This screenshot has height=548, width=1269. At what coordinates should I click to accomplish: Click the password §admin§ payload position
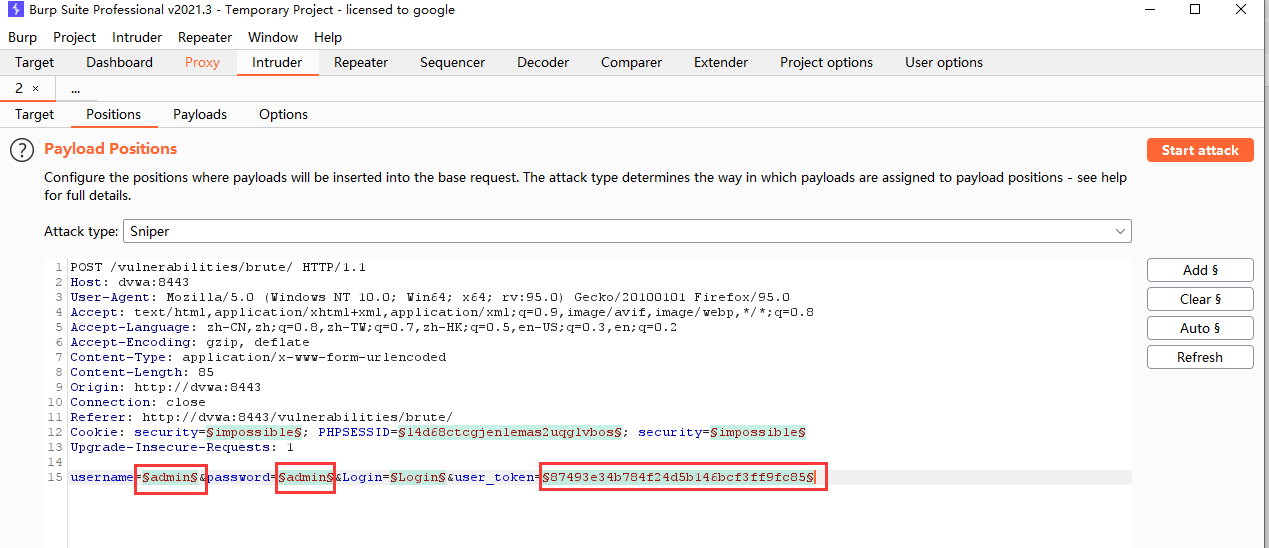[x=305, y=478]
